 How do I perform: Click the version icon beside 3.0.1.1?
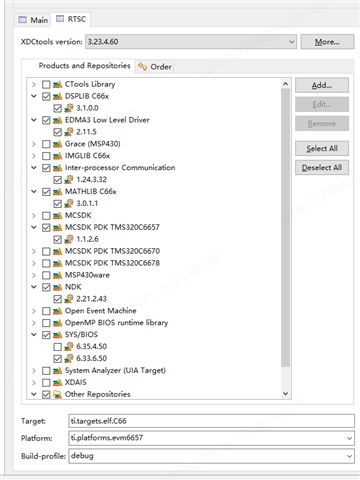click(69, 203)
